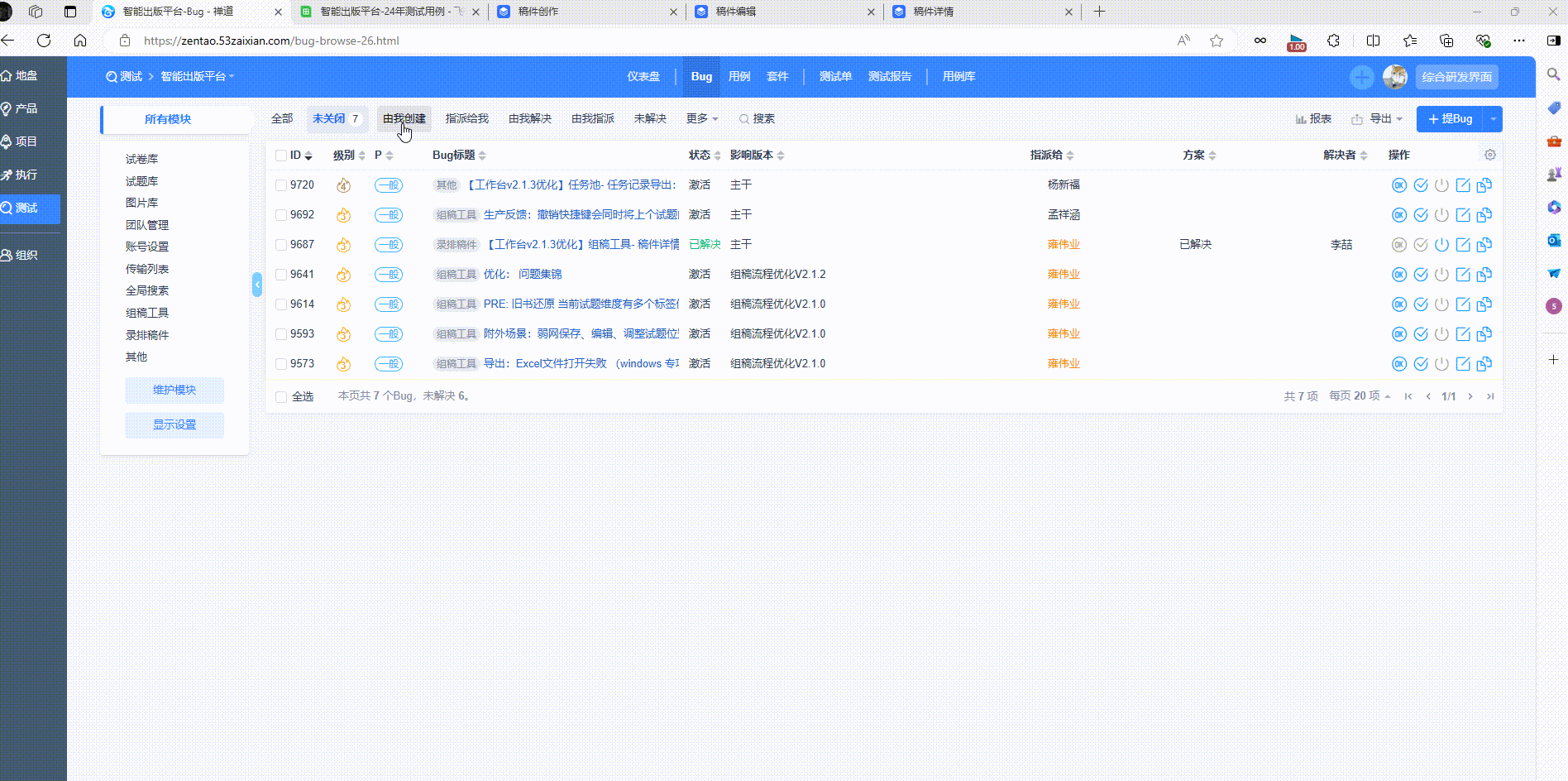Screen dimensions: 1568x781
Task: Click the 提Bug button
Action: (x=1450, y=119)
